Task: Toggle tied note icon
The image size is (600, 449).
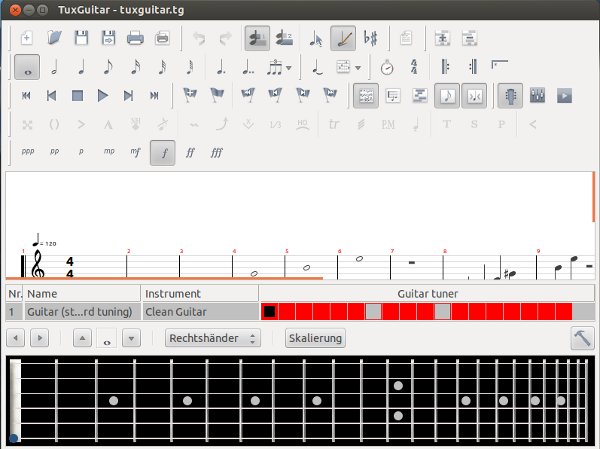Action: [317, 67]
